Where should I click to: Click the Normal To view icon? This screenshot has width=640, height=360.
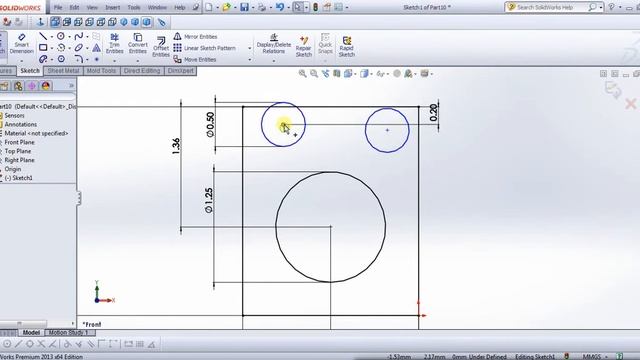[40, 22]
